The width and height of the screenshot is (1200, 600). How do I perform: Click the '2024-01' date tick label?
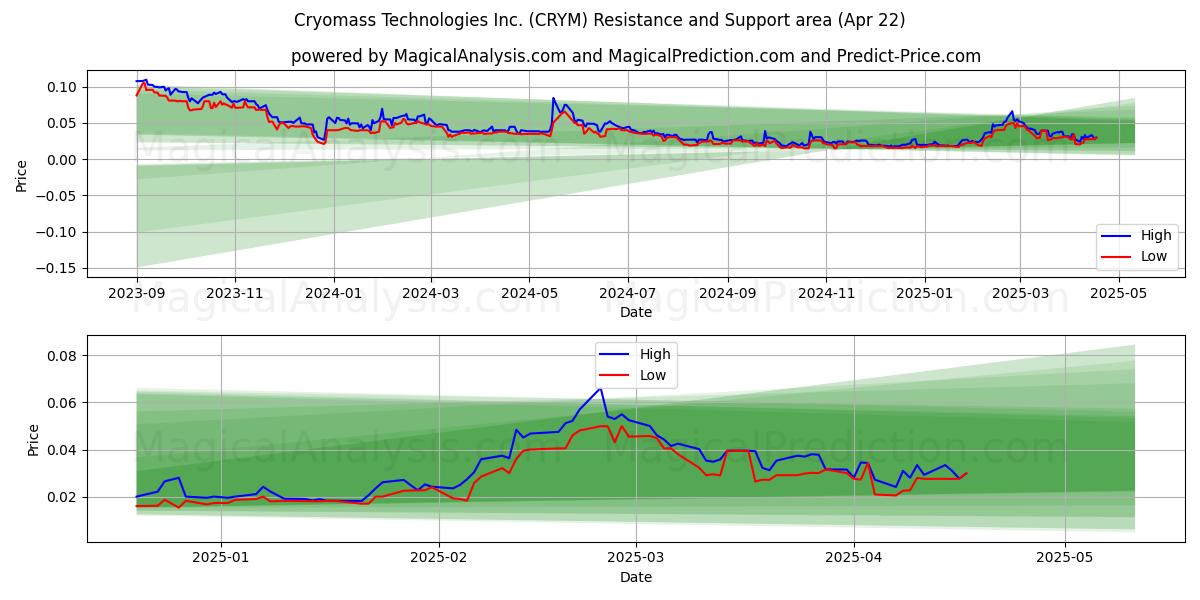333,294
